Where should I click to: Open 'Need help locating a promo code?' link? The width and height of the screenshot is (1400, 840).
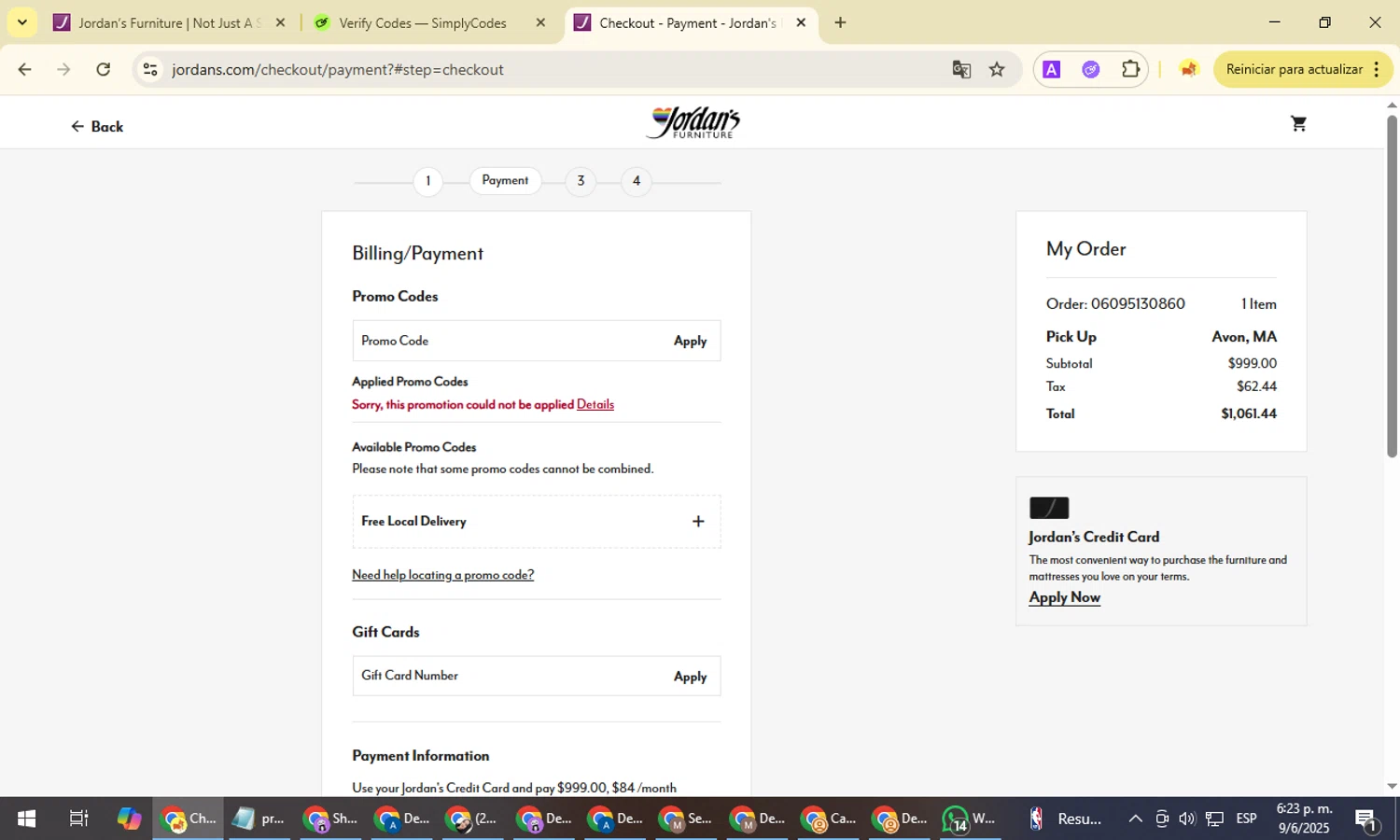coord(443,575)
